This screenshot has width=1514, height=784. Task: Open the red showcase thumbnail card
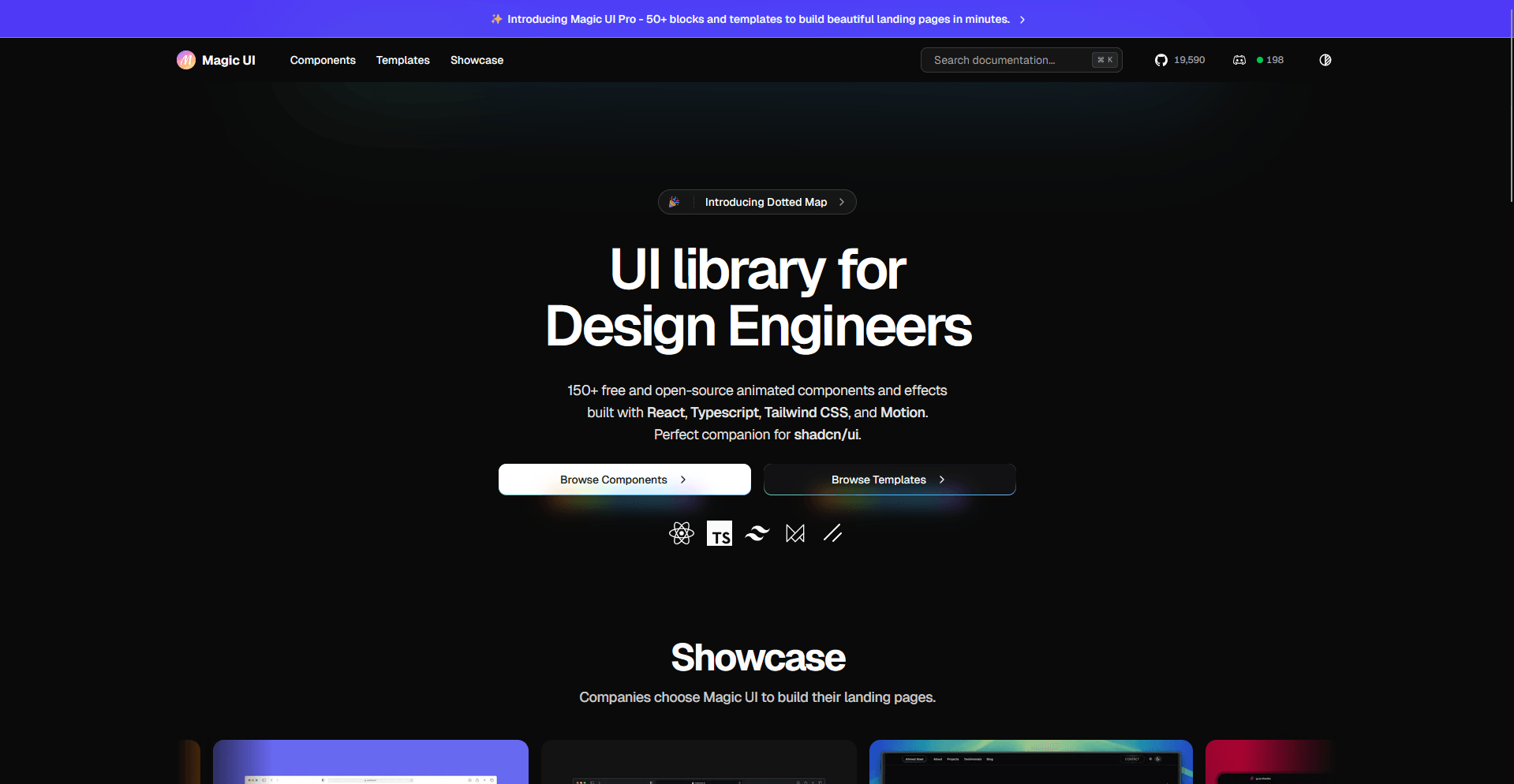1268,762
